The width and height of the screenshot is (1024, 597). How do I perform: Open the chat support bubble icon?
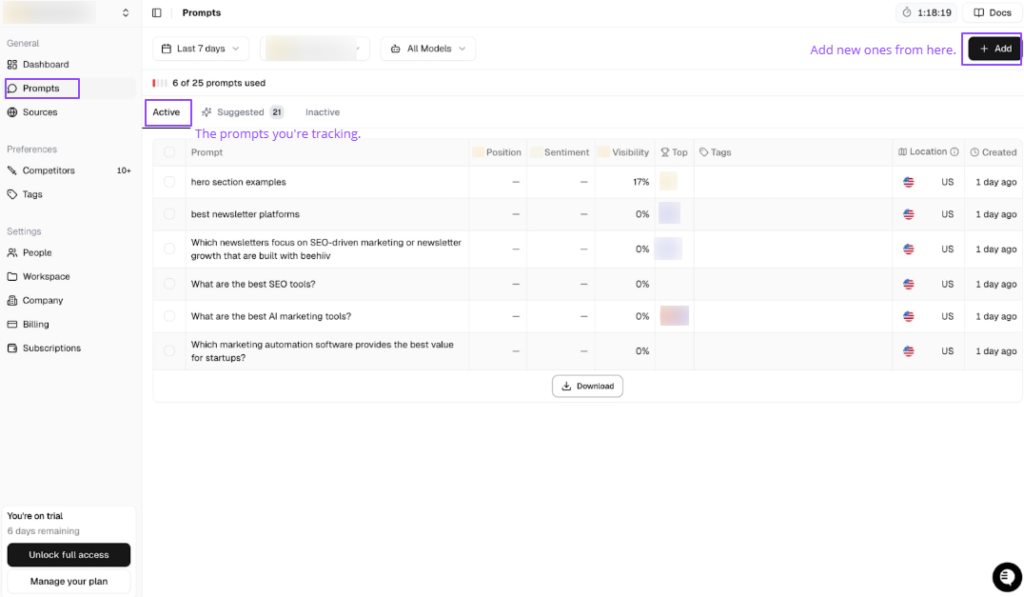[x=1006, y=577]
